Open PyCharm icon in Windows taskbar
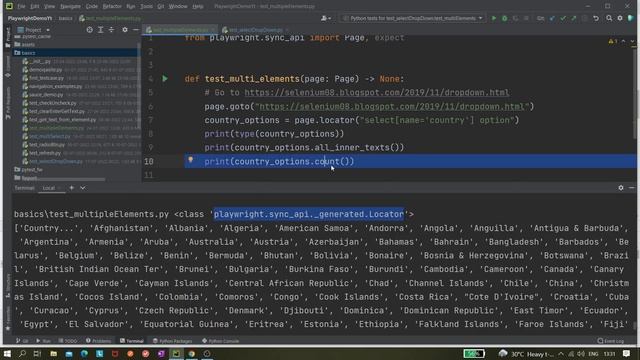Screen dimensions: 640x360 (x=176, y=353)
